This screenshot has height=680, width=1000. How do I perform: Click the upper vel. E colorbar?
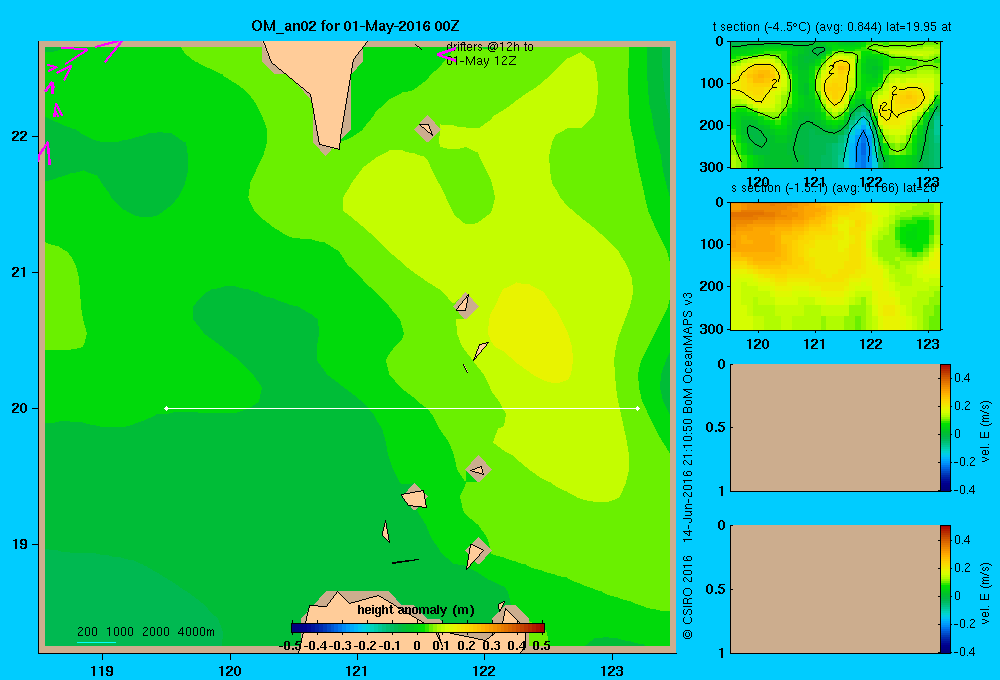(x=945, y=427)
